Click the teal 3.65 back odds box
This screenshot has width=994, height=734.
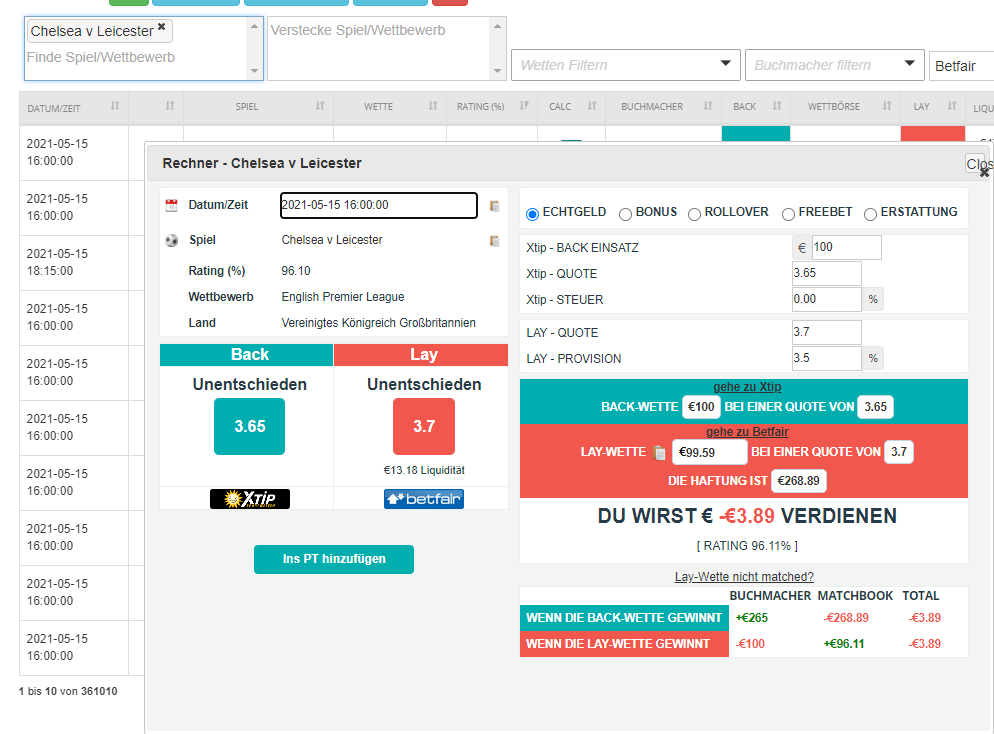(249, 427)
